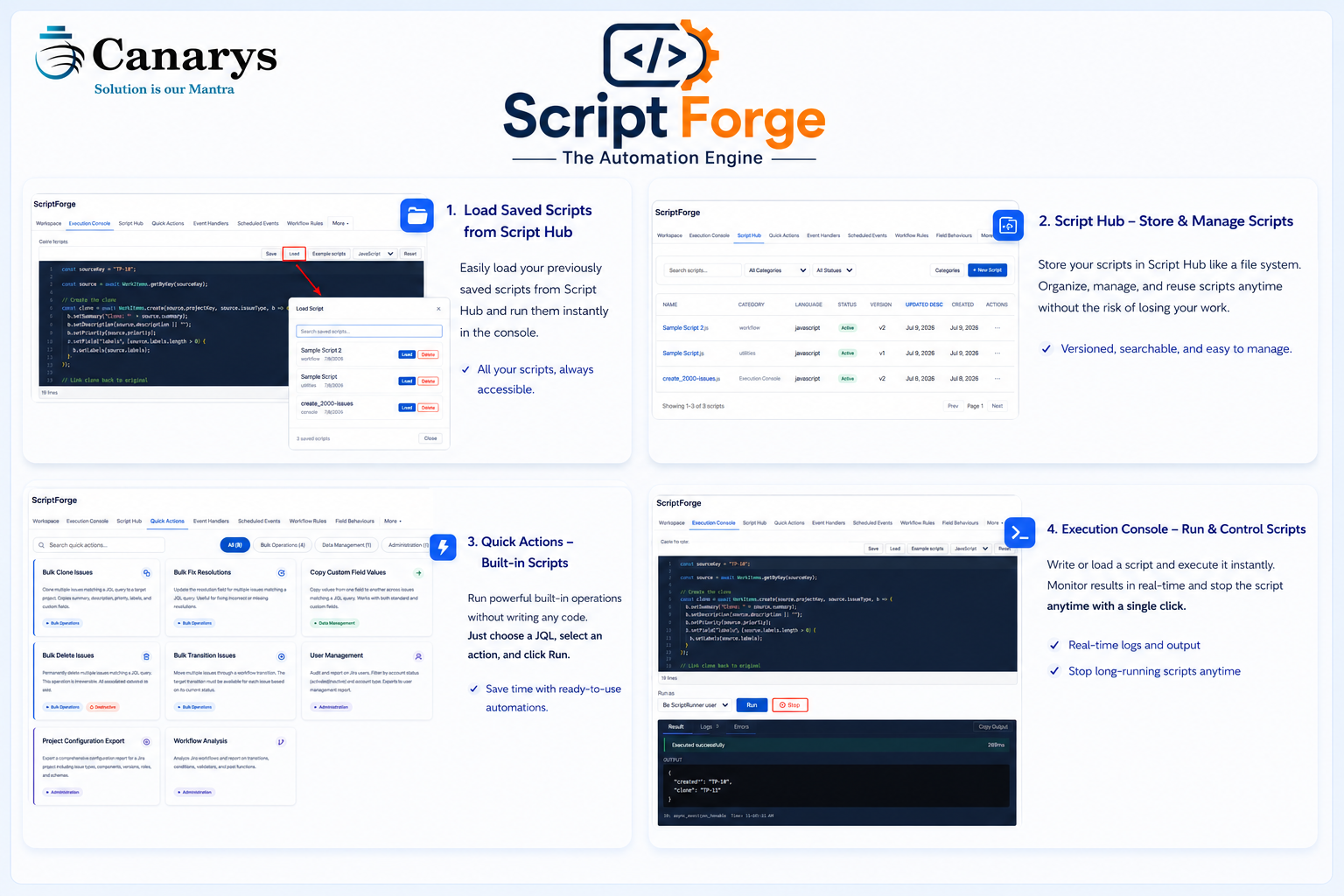Click the Bulk Delete Issues trash icon
1344x896 pixels.
tap(146, 656)
